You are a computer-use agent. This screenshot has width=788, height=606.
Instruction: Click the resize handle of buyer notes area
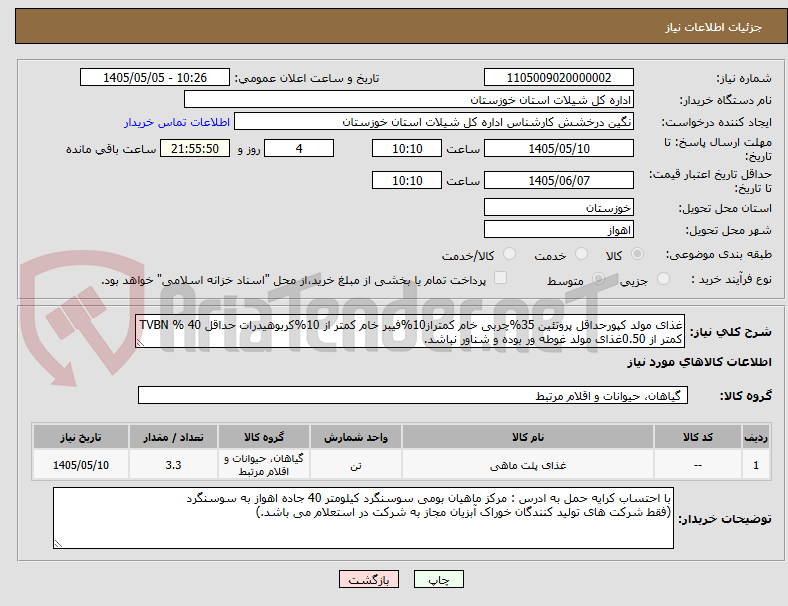58,543
